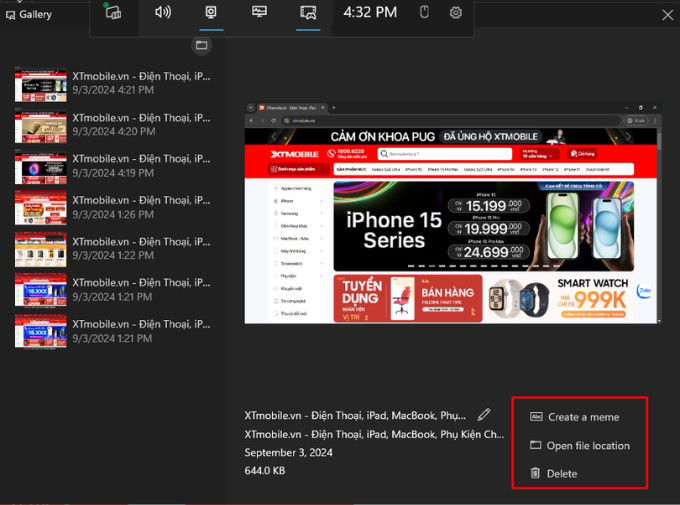Open Game Bar settings gear

[455, 13]
